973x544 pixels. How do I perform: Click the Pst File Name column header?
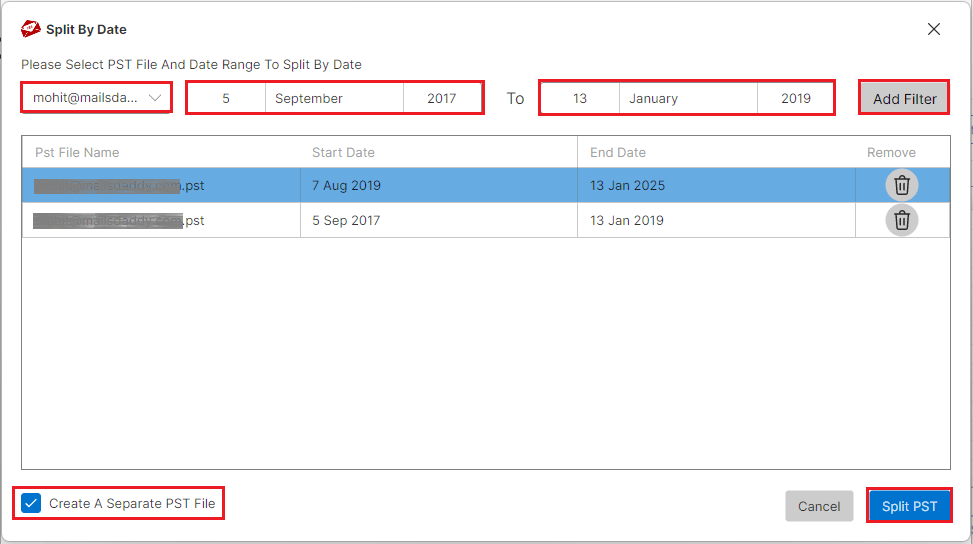[77, 152]
